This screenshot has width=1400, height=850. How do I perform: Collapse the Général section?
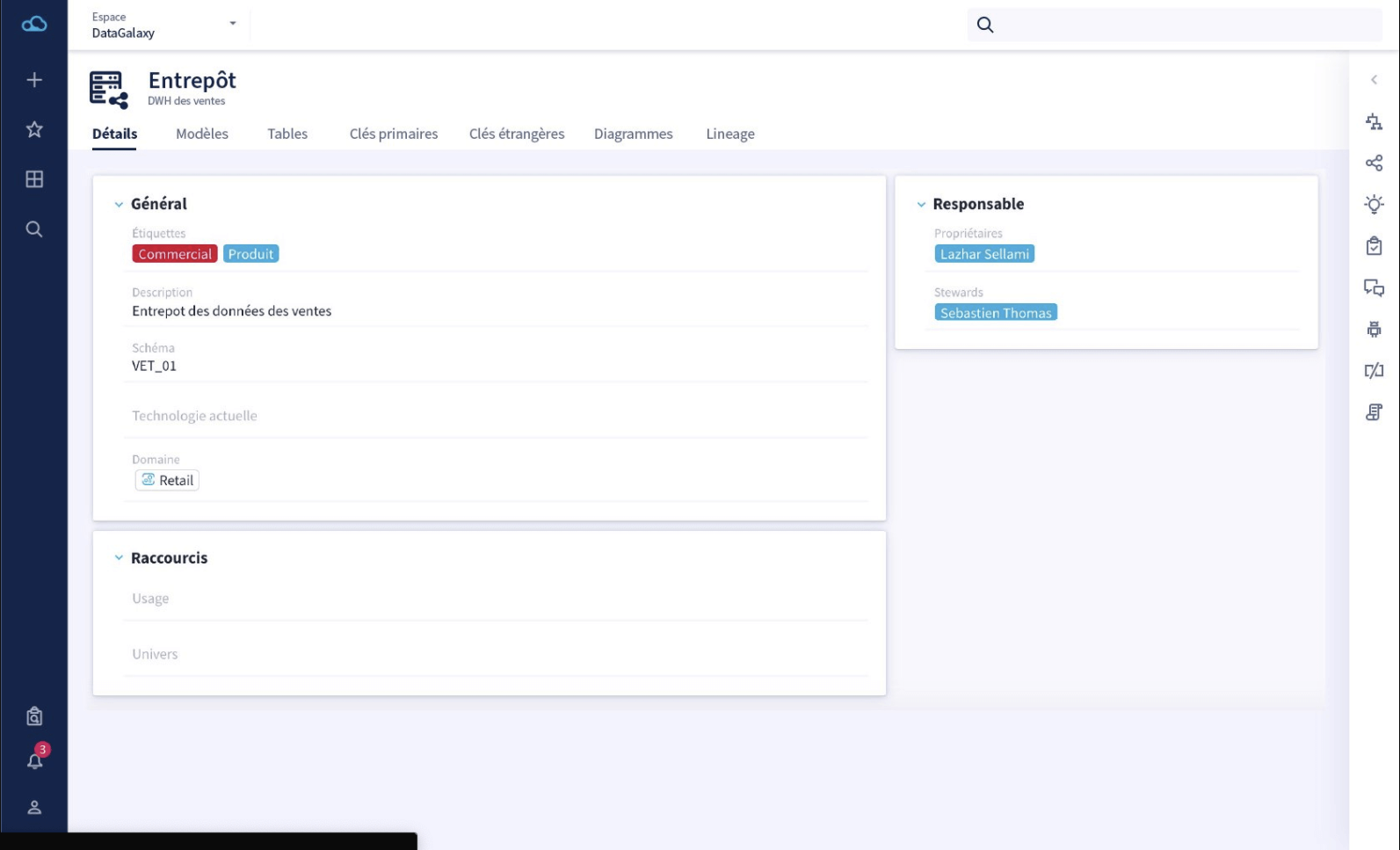click(119, 204)
